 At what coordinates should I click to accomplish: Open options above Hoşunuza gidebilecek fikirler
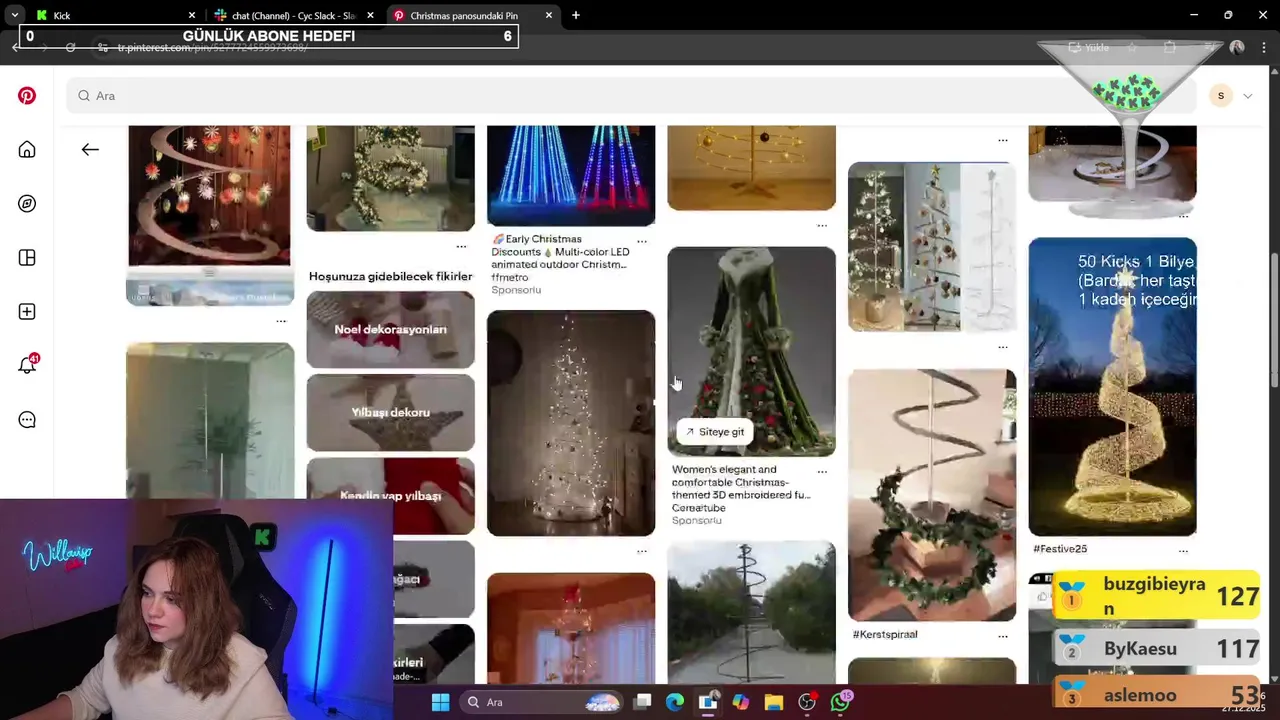[x=461, y=246]
